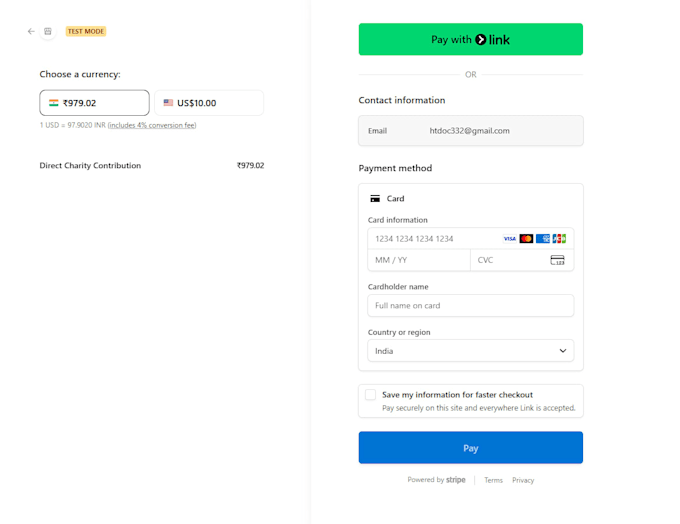Click the Email contact field
Image resolution: width=680 pixels, height=524 pixels.
pyautogui.click(x=471, y=131)
